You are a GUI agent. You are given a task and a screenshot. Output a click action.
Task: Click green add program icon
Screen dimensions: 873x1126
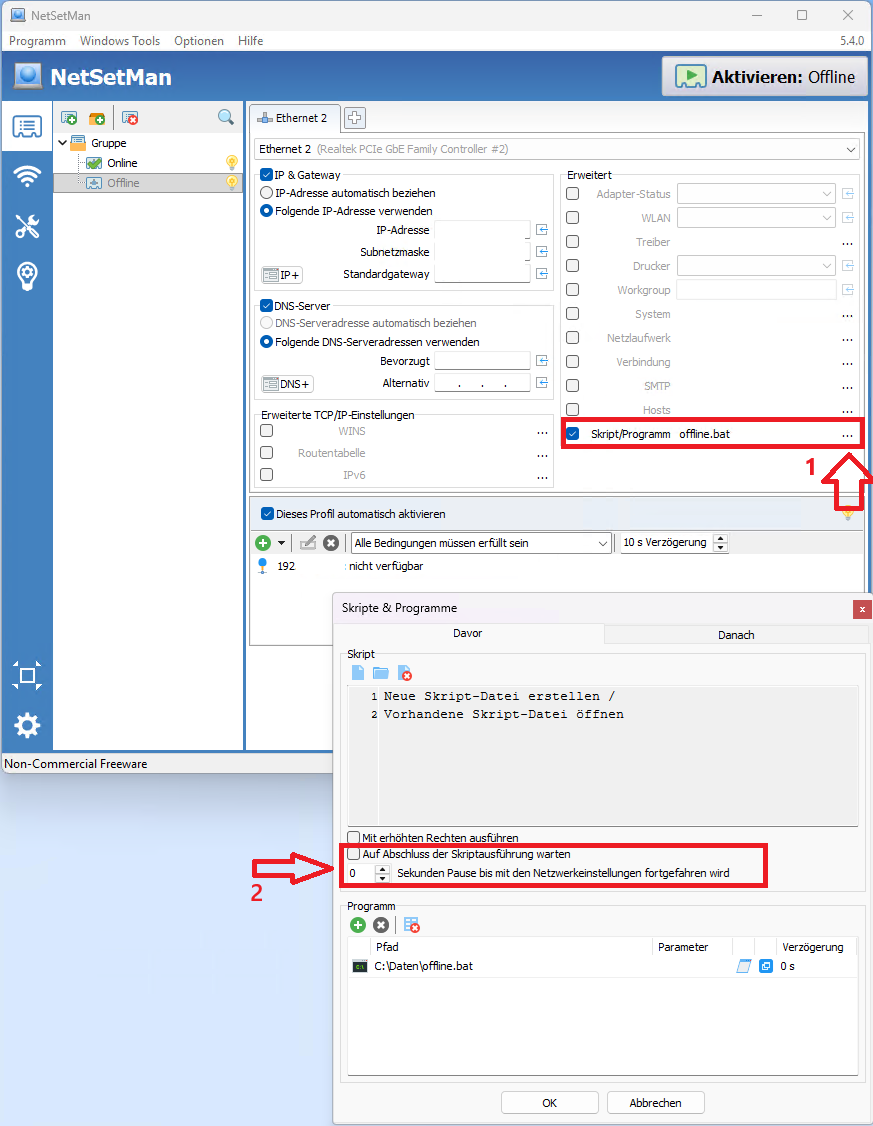point(358,925)
